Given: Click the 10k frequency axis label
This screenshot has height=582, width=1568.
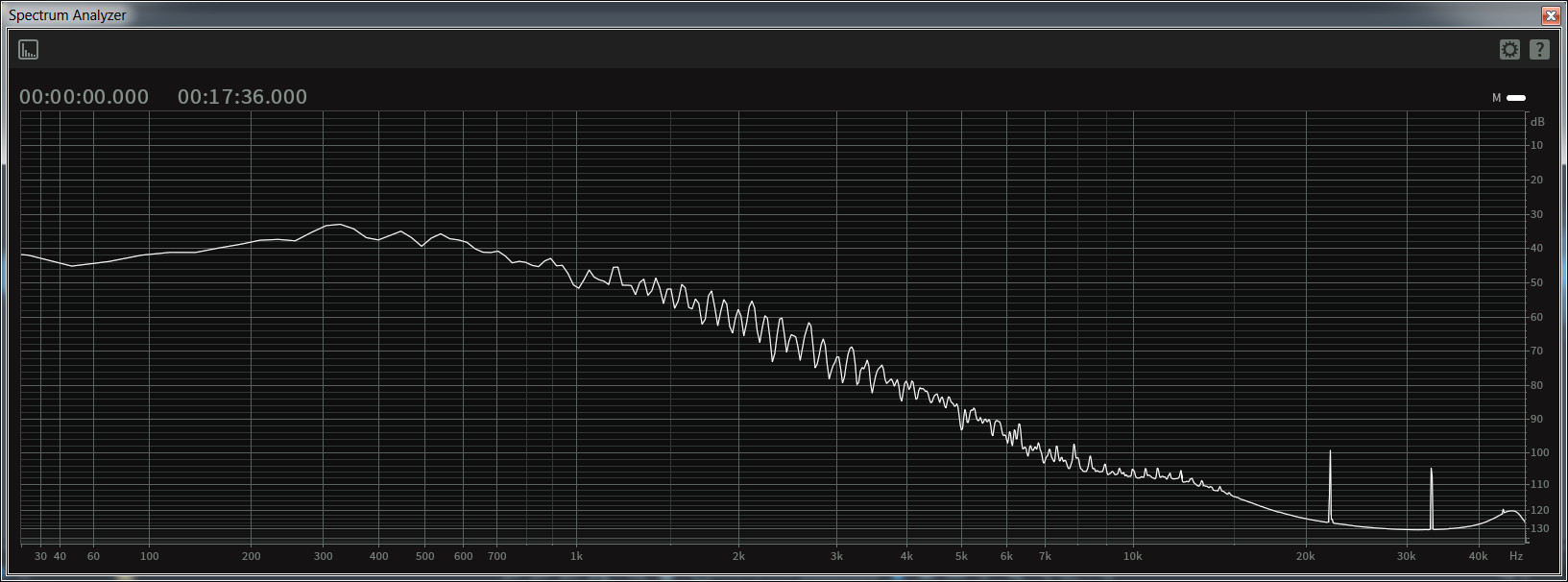Looking at the screenshot, I should point(1133,556).
